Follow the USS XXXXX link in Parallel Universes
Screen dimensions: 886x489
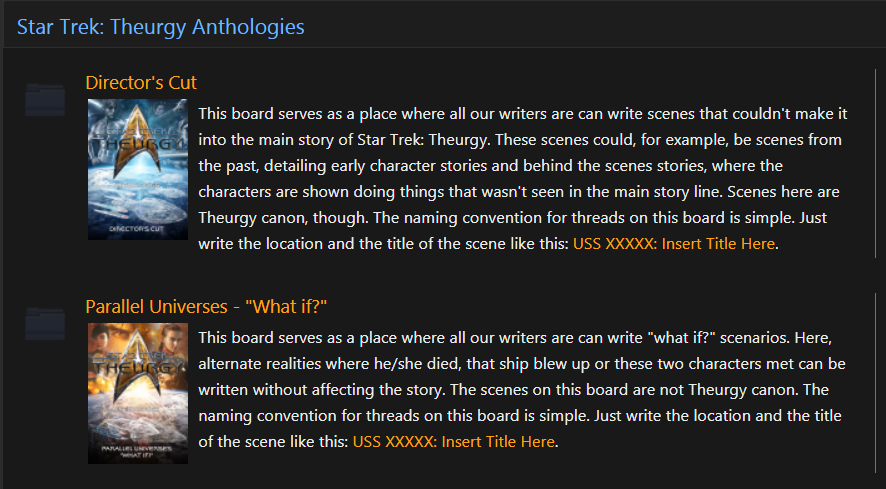pos(453,442)
